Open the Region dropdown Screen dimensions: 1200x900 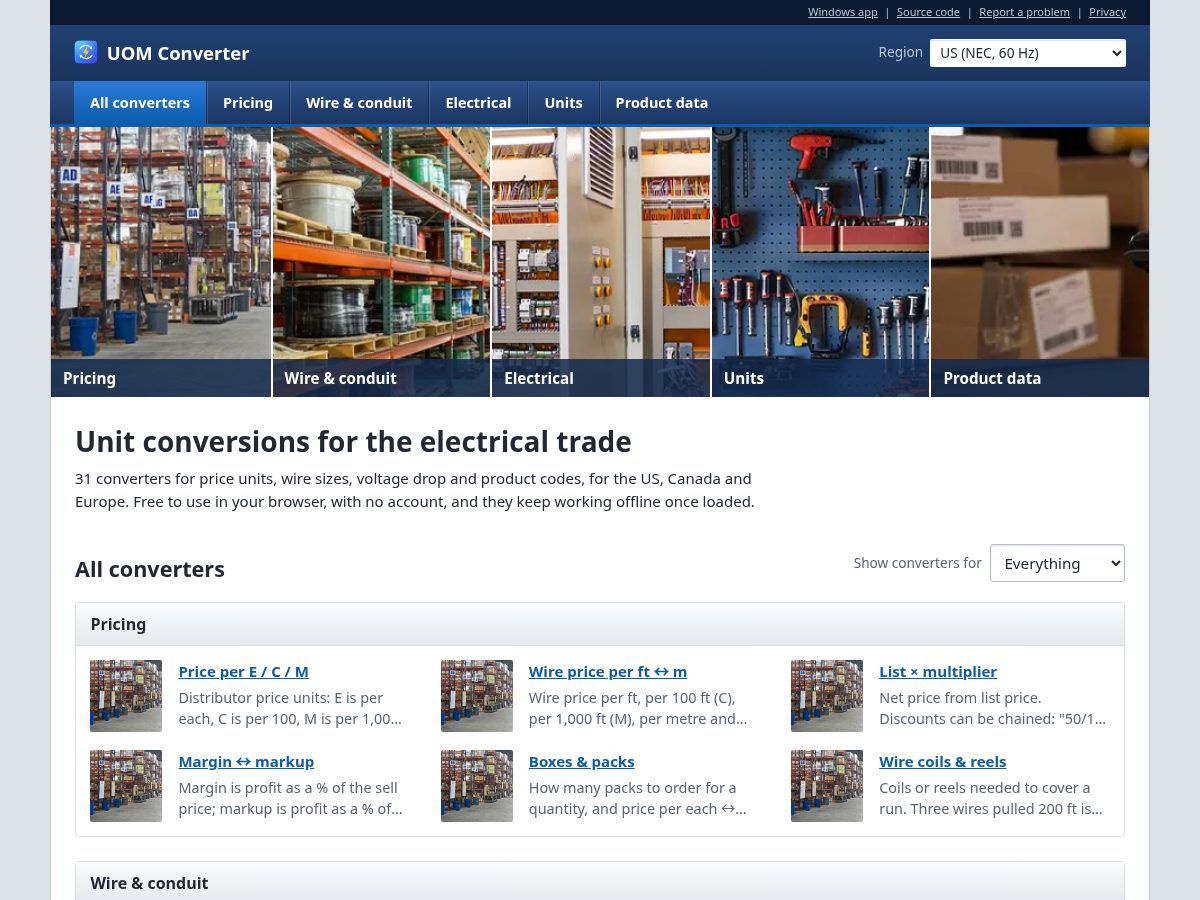[x=1027, y=53]
